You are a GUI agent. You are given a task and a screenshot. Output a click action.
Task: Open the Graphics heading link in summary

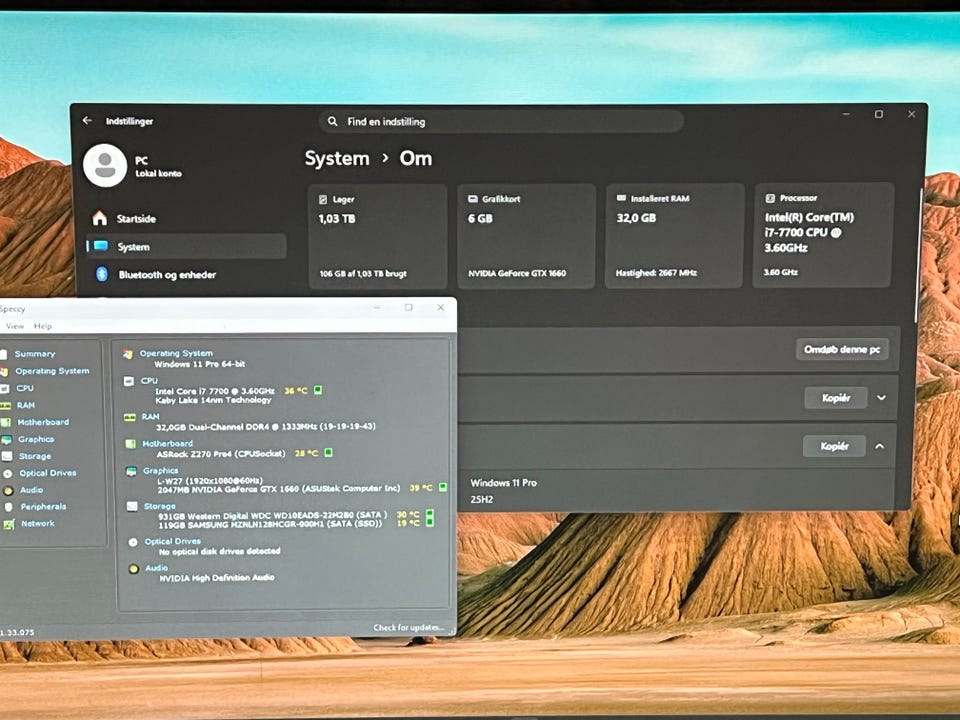click(x=160, y=470)
